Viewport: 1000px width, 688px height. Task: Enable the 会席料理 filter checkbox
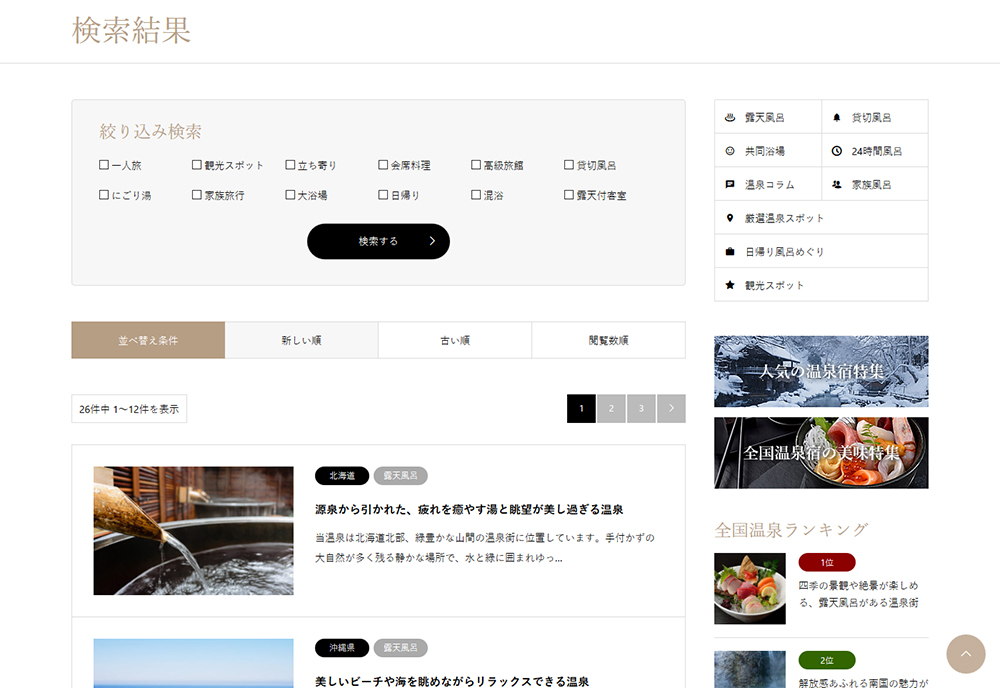pos(383,165)
